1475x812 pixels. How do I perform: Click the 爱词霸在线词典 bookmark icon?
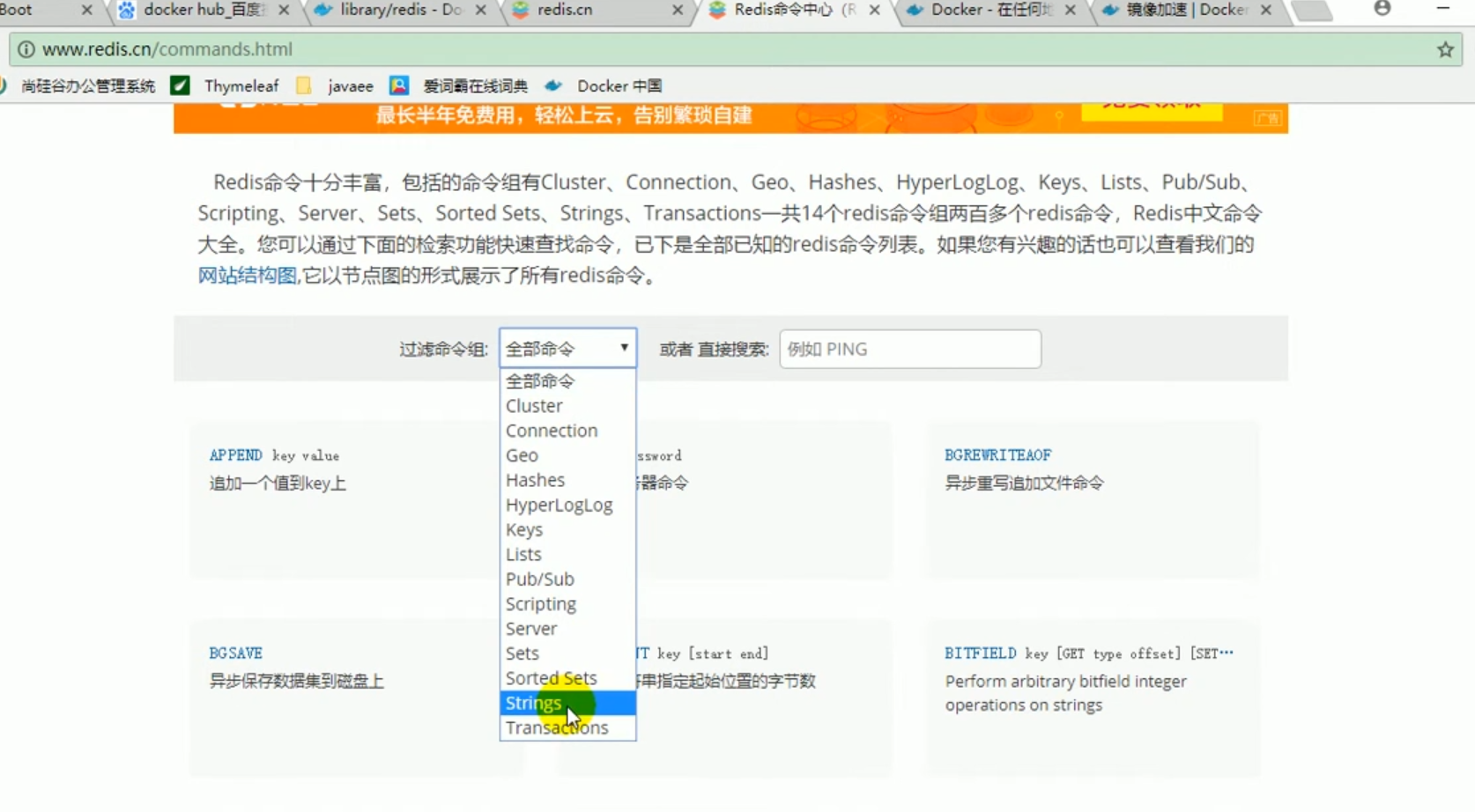[399, 85]
